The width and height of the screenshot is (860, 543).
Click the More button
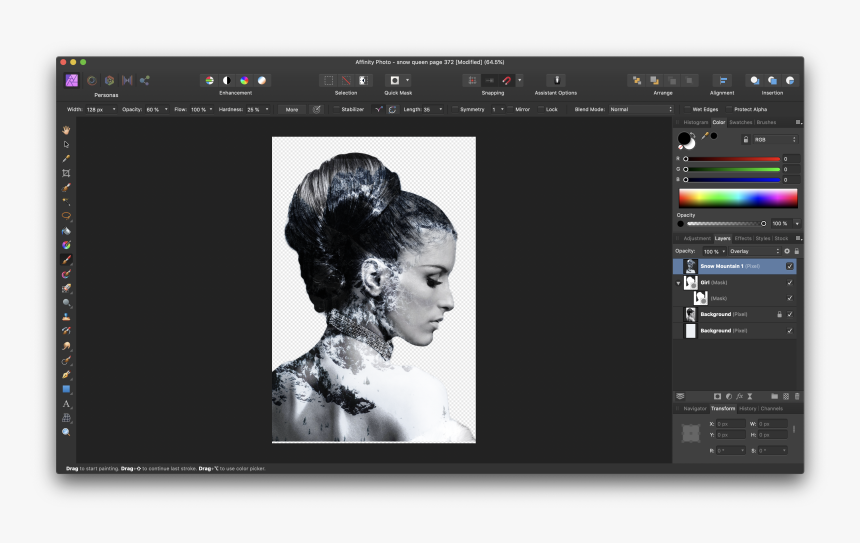[x=292, y=109]
